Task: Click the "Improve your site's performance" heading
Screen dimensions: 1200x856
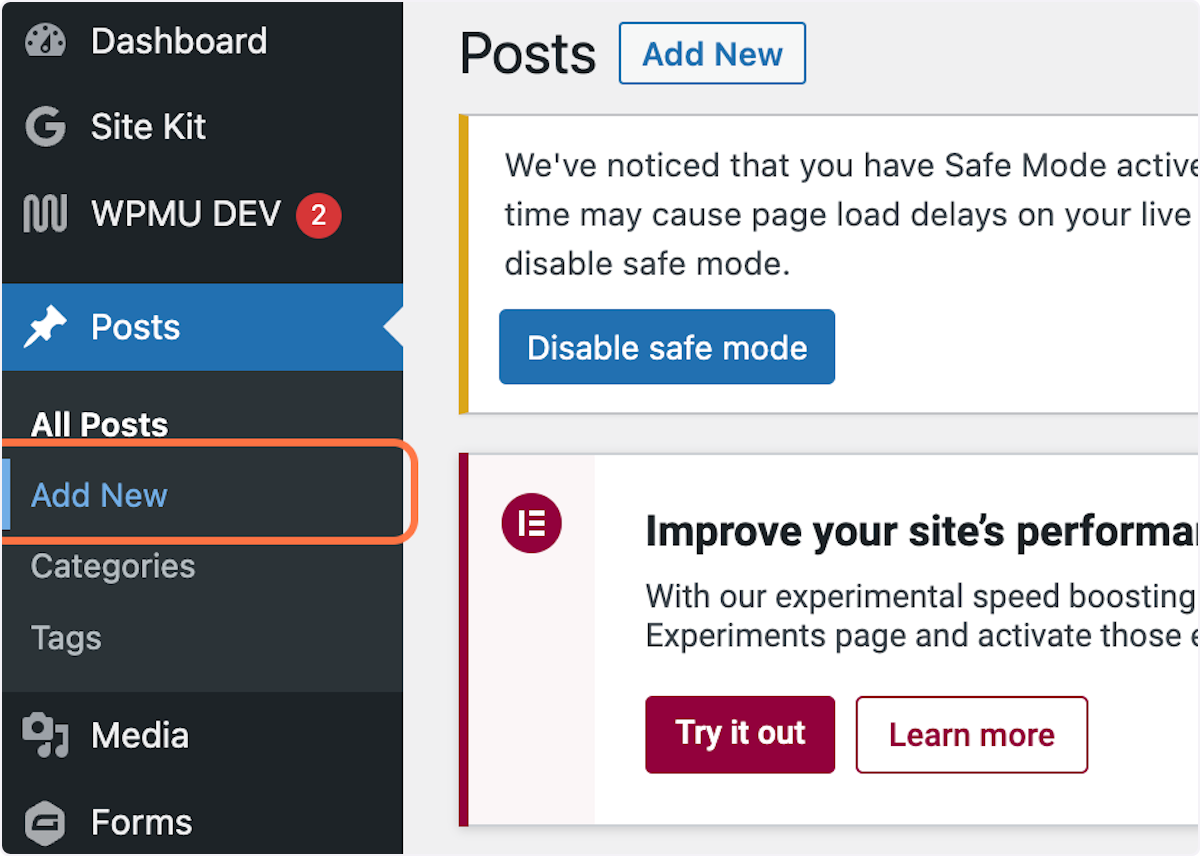Action: tap(922, 531)
